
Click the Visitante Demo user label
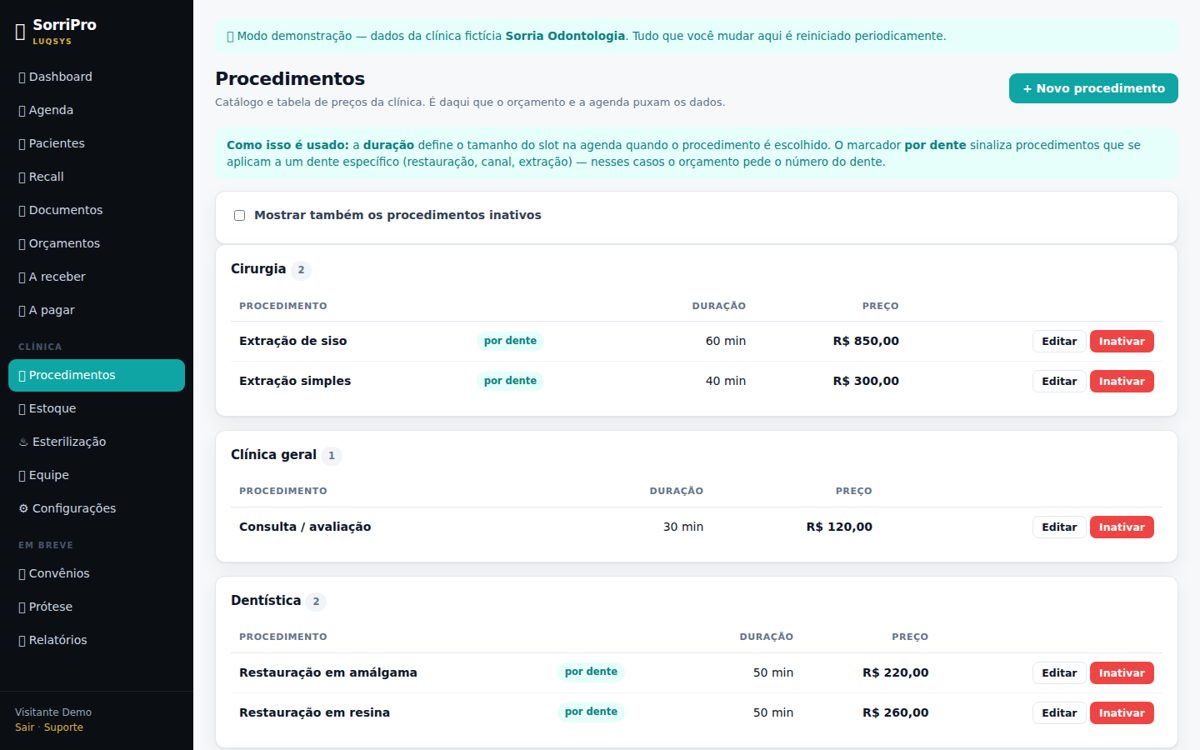click(53, 712)
